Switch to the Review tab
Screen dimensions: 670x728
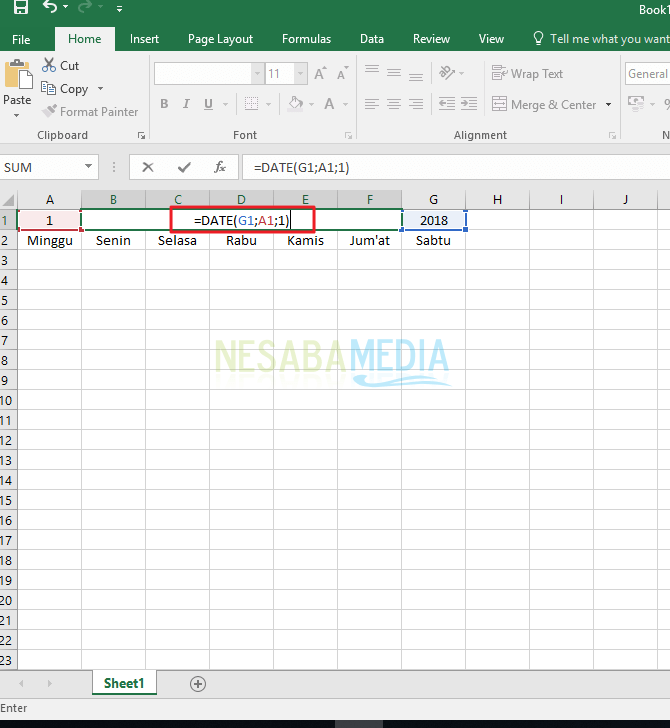431,39
